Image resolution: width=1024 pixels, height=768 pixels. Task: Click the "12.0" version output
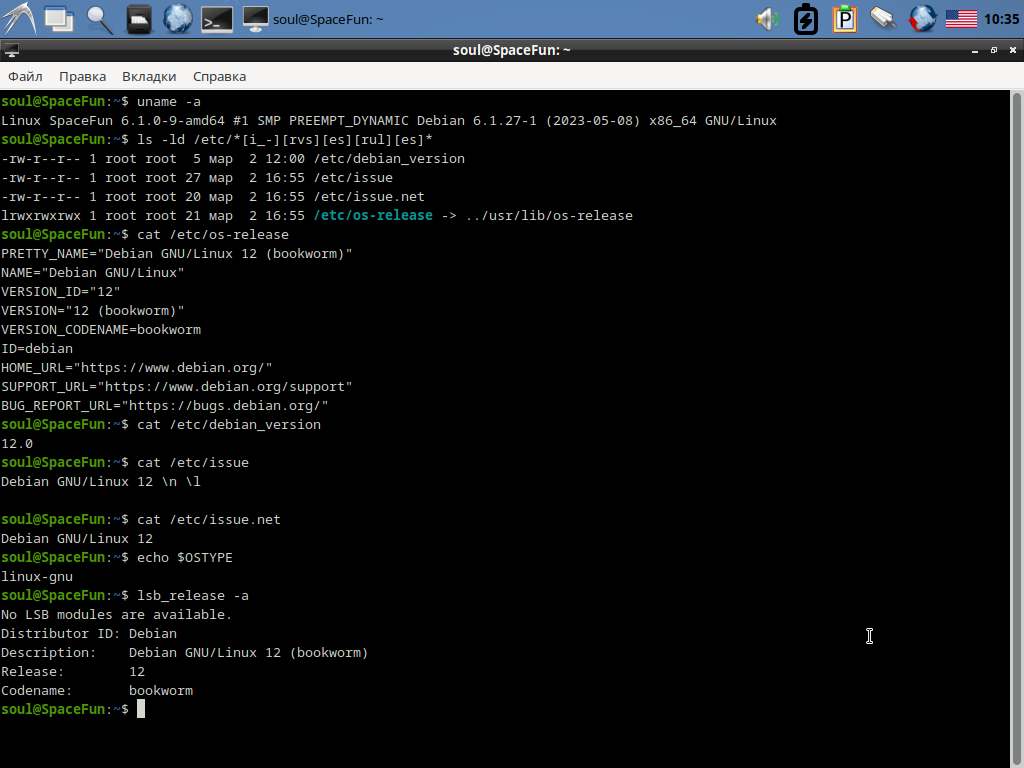point(17,443)
